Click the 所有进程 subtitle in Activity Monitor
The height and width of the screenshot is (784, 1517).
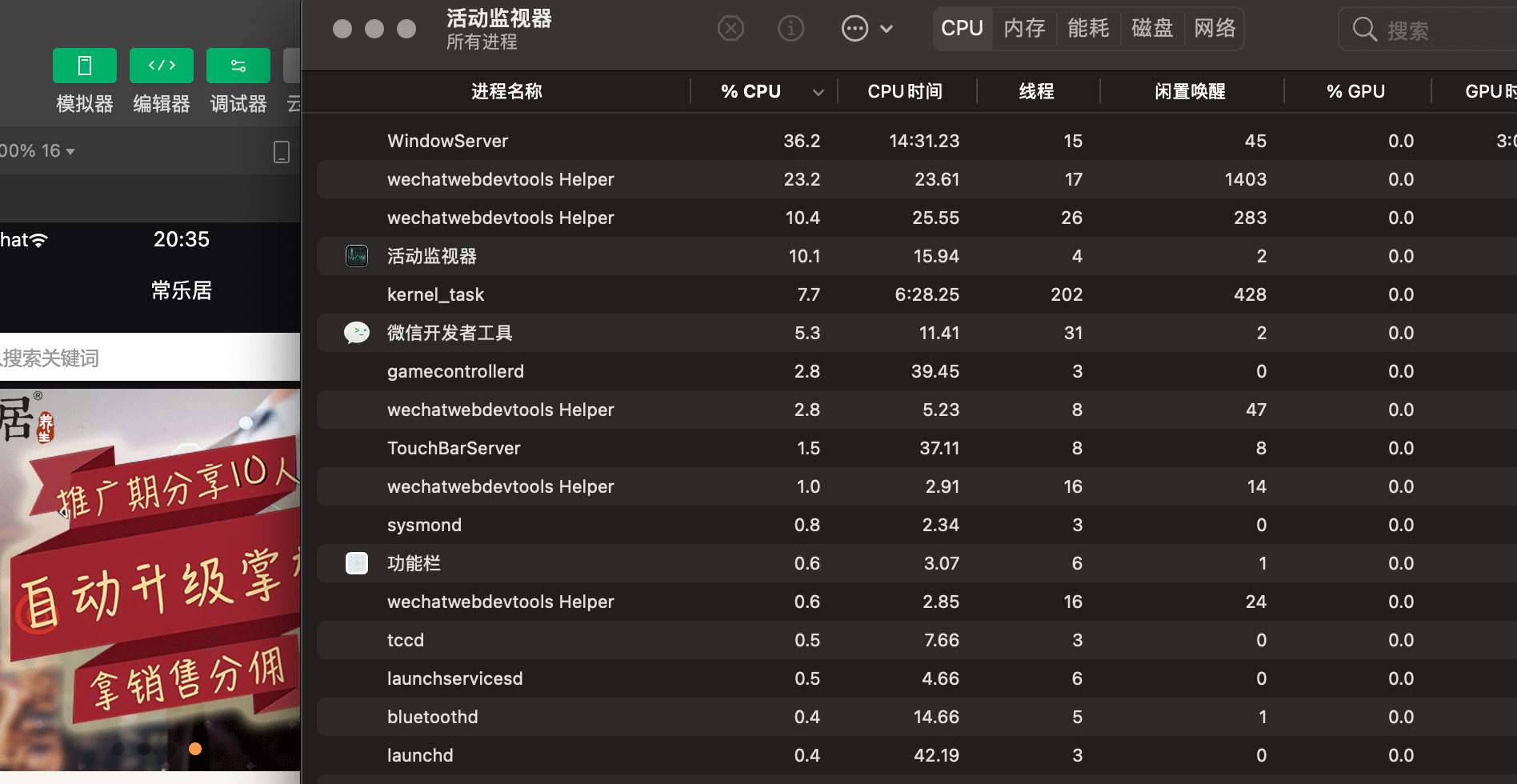pos(482,42)
